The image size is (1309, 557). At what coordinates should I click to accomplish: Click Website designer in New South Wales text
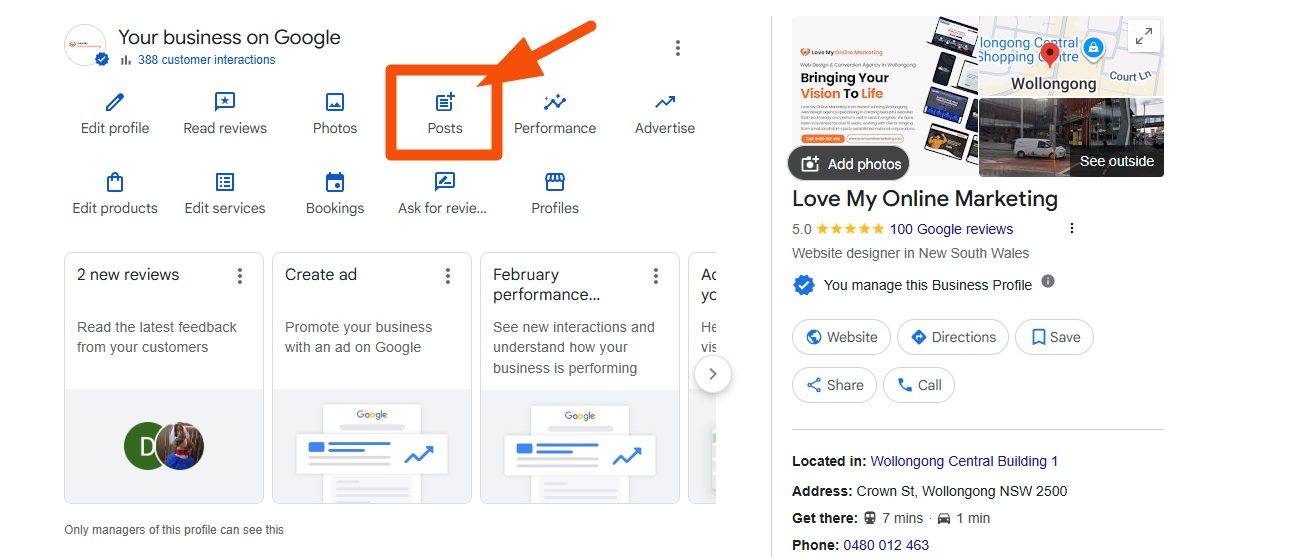[910, 253]
